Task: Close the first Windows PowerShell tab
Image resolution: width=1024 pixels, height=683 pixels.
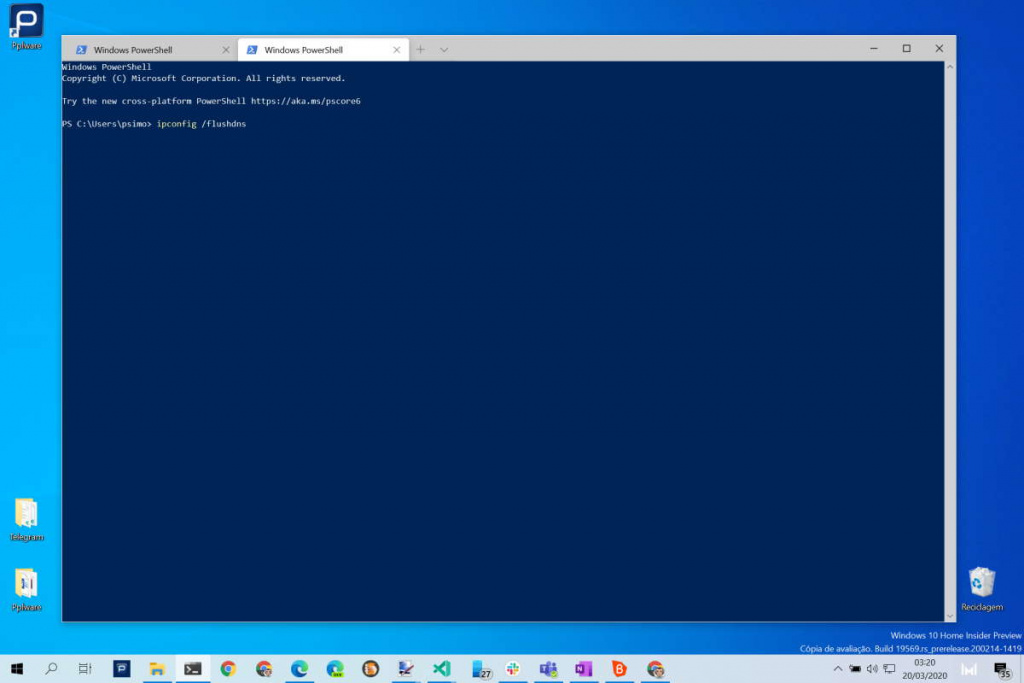Action: (x=226, y=50)
